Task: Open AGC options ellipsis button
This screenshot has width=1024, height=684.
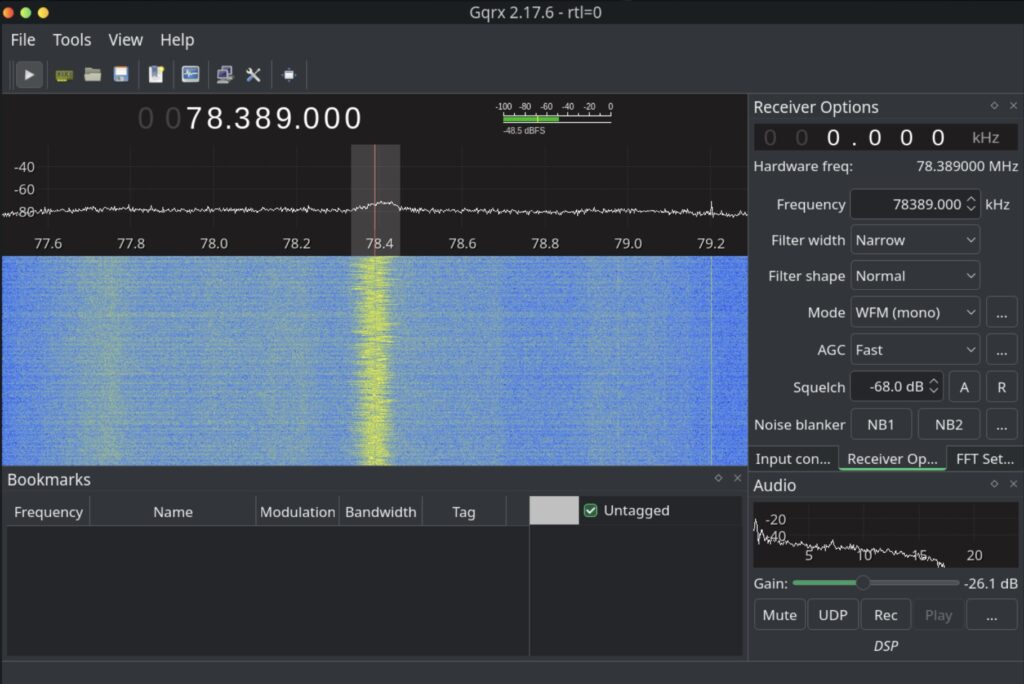Action: point(1002,350)
